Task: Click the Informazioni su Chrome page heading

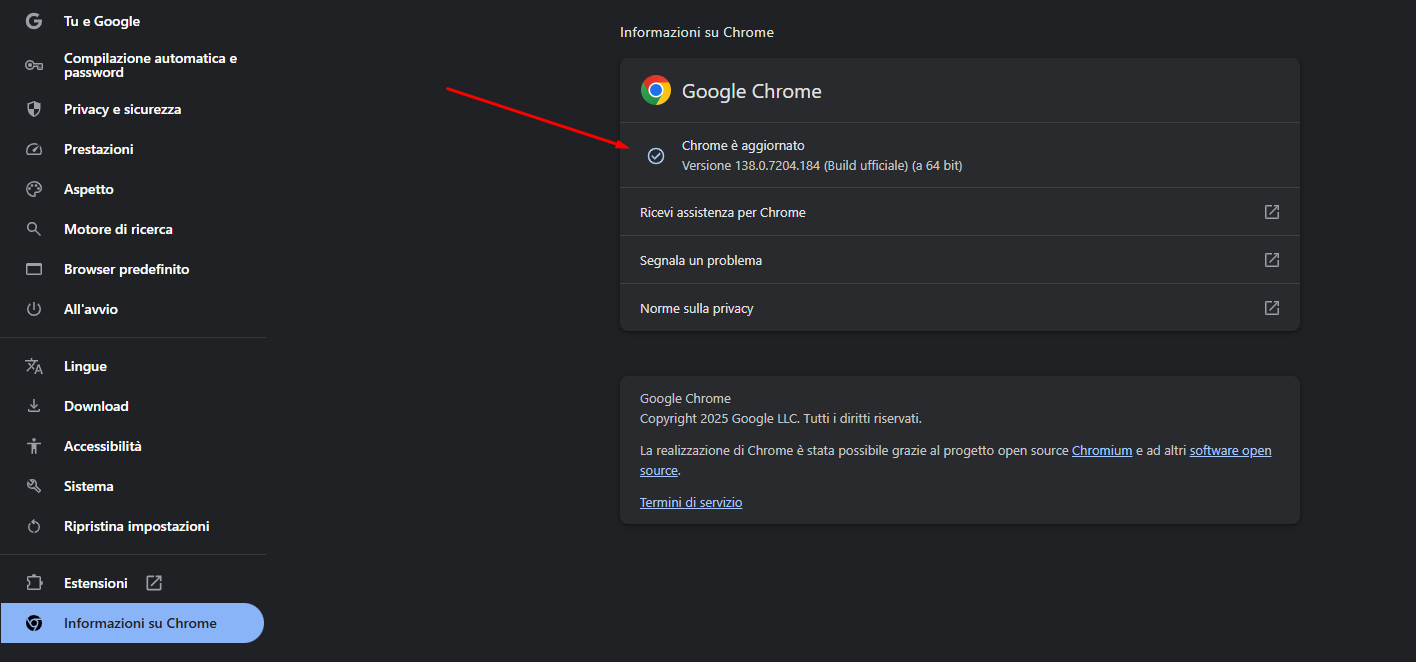Action: (x=697, y=32)
